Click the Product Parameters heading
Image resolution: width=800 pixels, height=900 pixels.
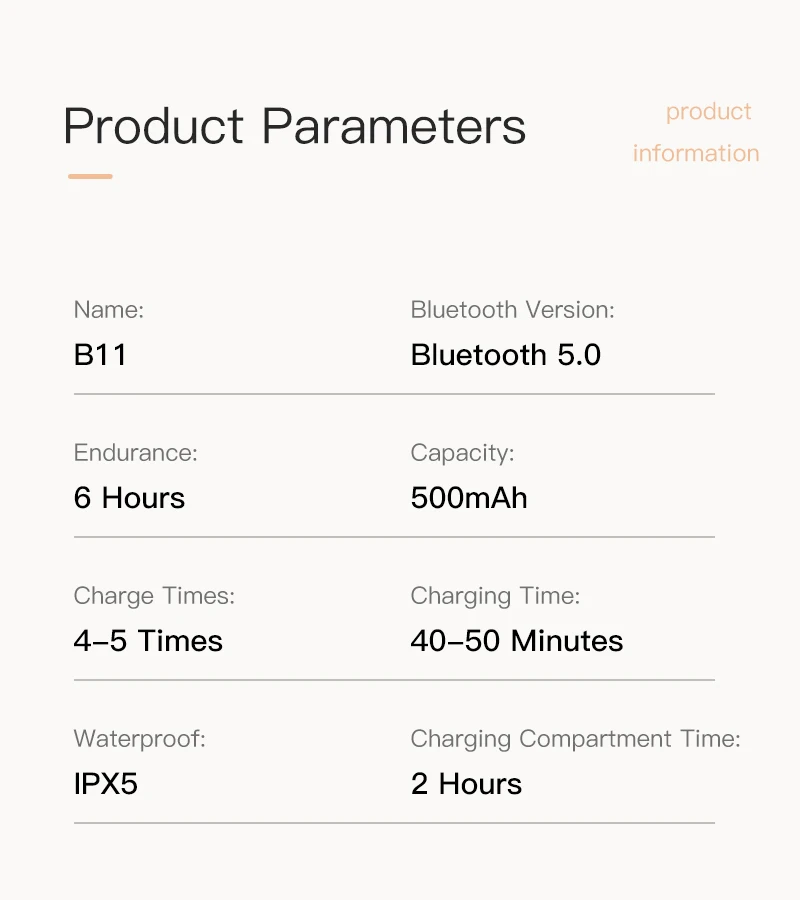coord(294,126)
